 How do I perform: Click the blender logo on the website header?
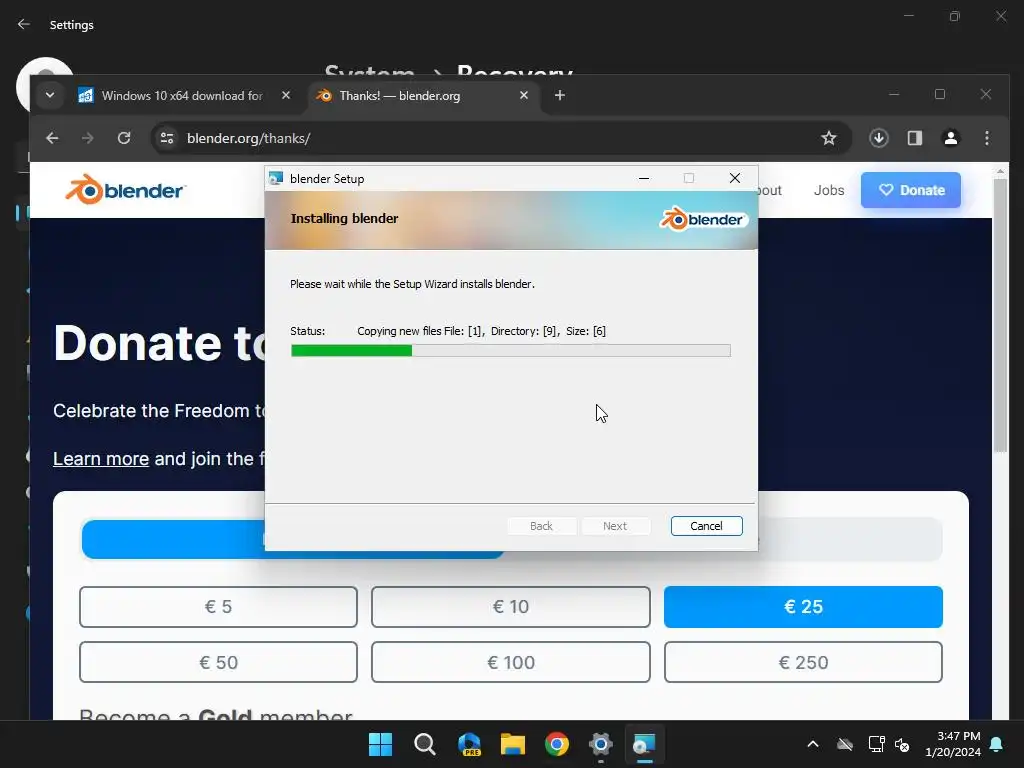pos(125,190)
